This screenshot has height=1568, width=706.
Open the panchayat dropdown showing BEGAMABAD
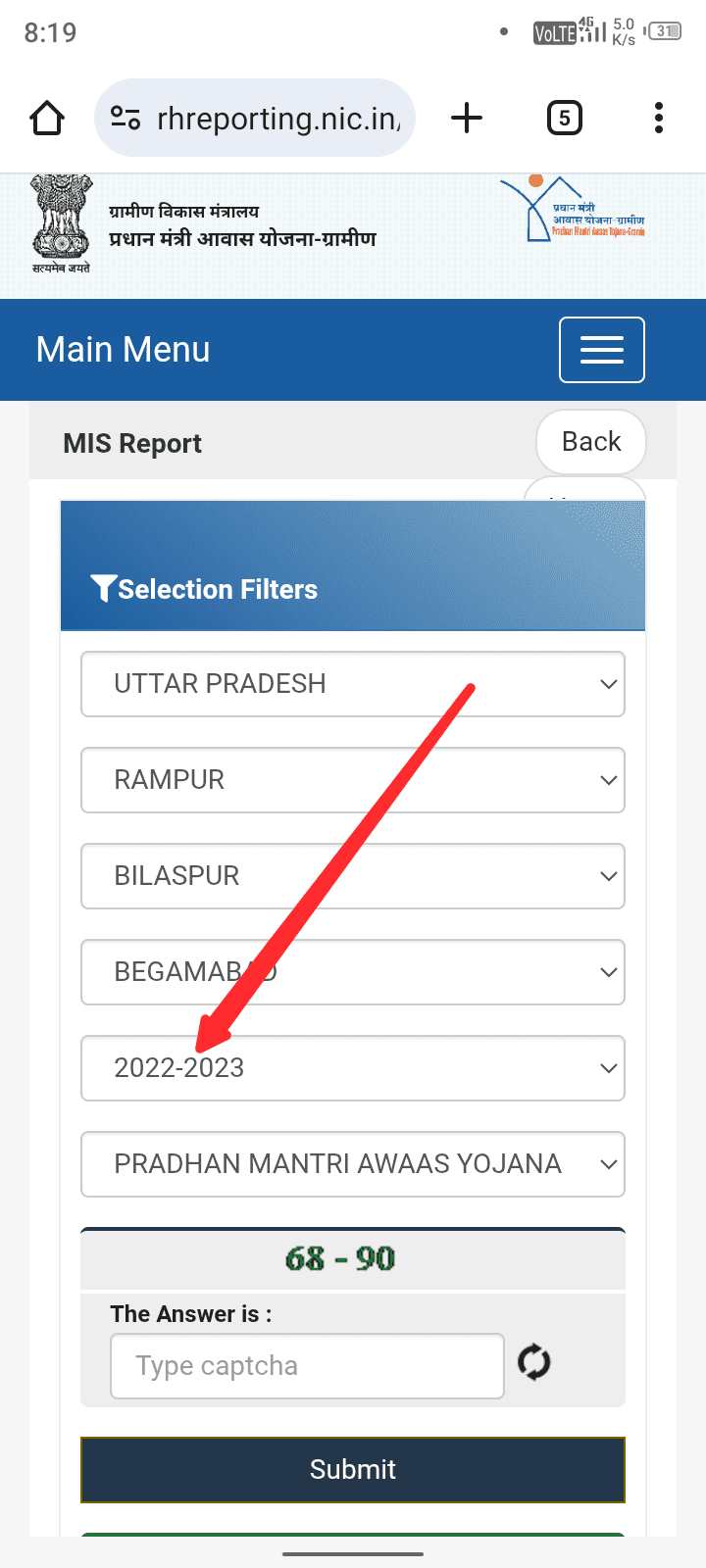353,972
